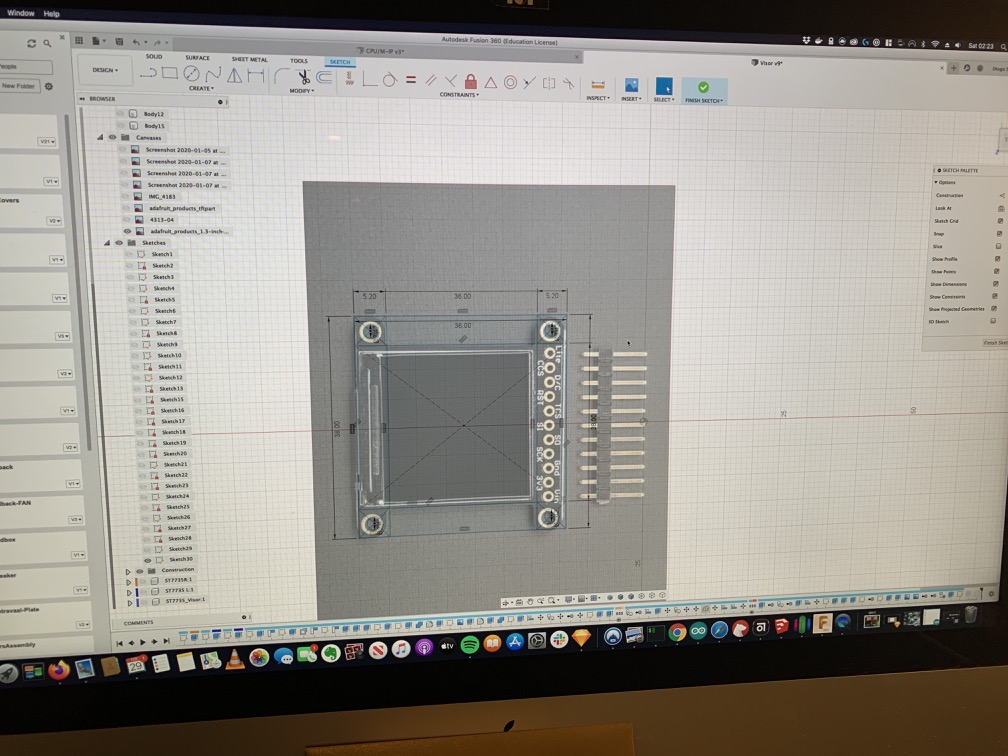Viewport: 1008px width, 756px height.
Task: Expand the Construction folder
Action: click(x=128, y=571)
